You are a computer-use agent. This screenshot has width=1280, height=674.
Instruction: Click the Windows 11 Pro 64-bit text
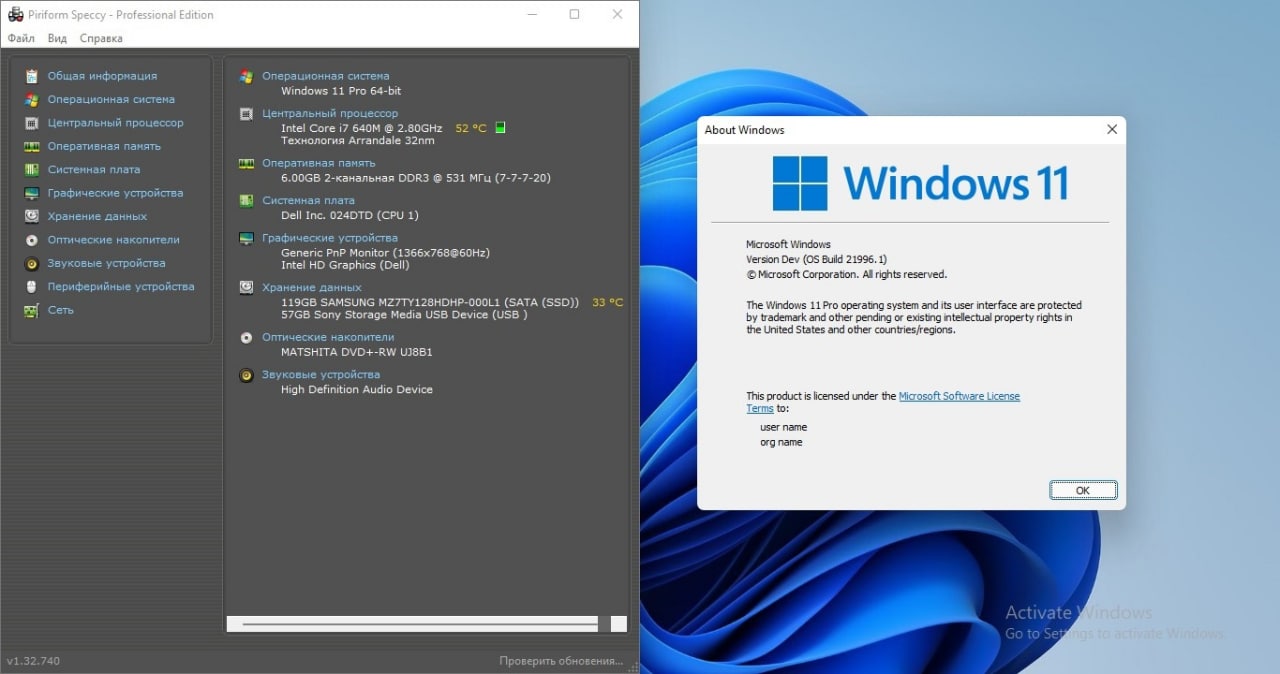click(x=341, y=91)
